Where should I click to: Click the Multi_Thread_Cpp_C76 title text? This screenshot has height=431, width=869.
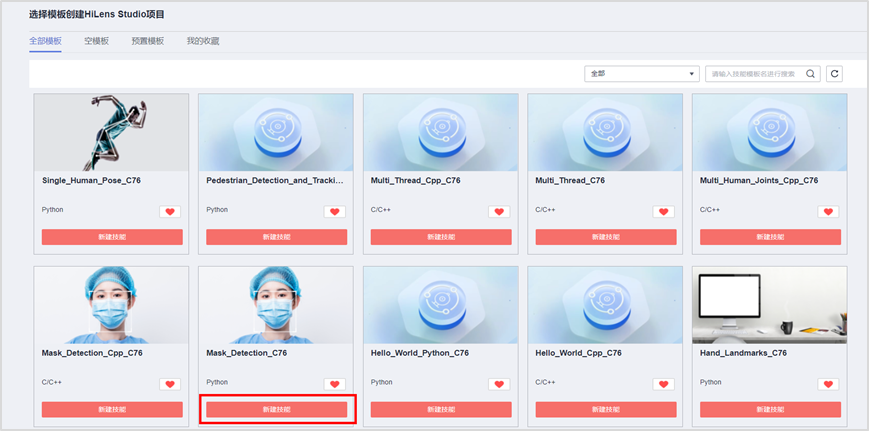(416, 181)
